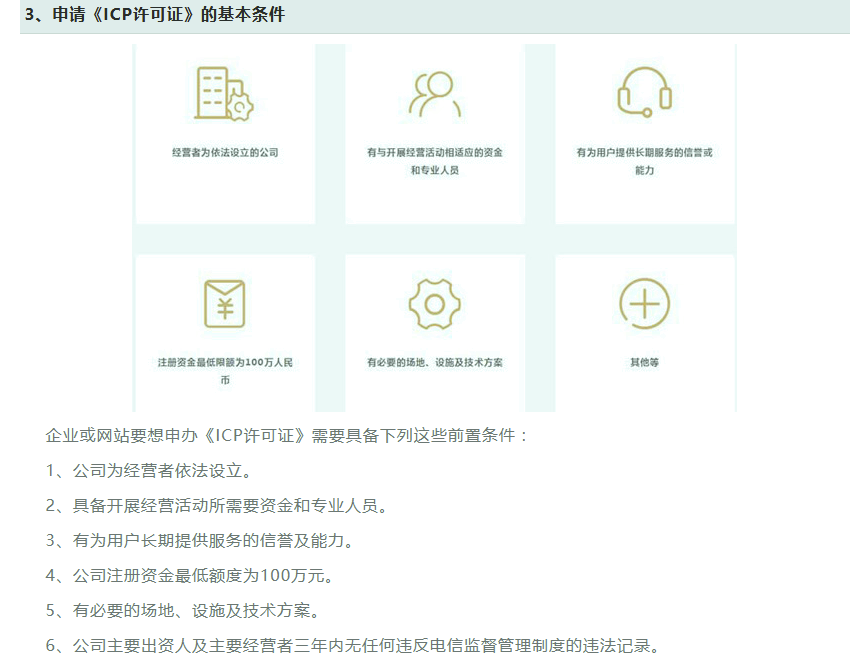Screen dimensions: 858x662
Task: Click the envelope icon with yen symbol
Action: pos(222,305)
